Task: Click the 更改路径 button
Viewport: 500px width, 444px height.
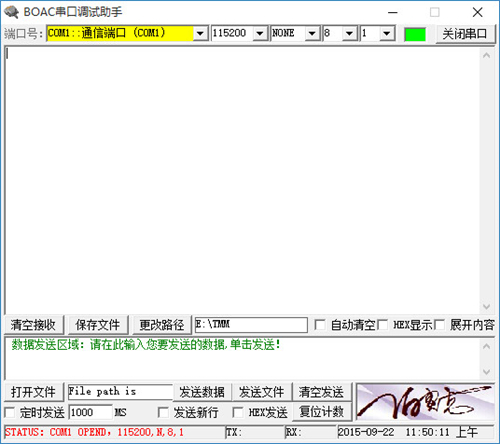Action: pyautogui.click(x=162, y=325)
